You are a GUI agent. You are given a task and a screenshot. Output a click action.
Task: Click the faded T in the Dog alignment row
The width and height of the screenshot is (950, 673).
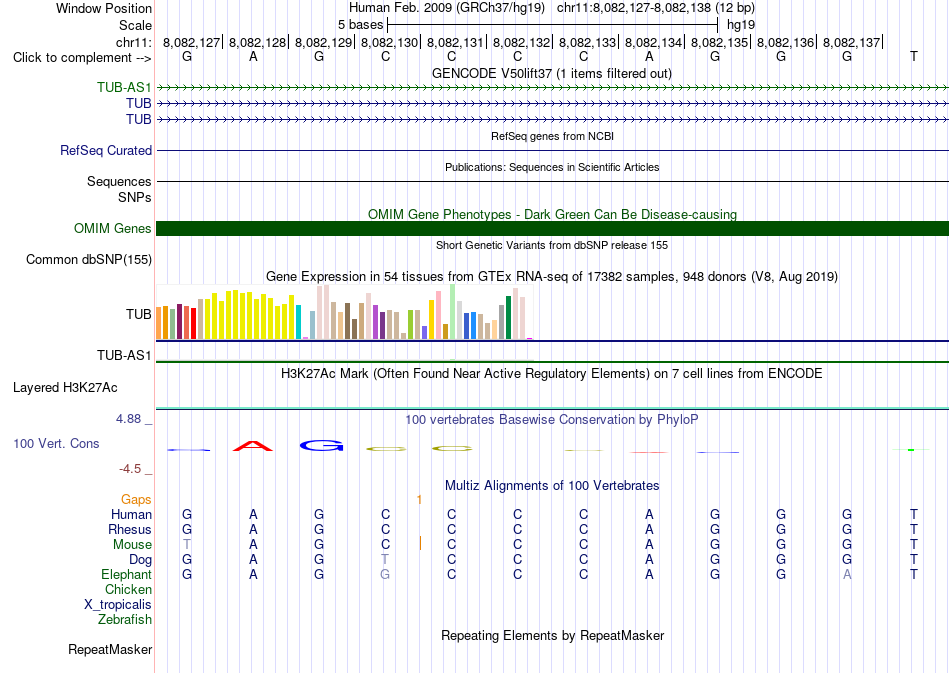[x=385, y=560]
